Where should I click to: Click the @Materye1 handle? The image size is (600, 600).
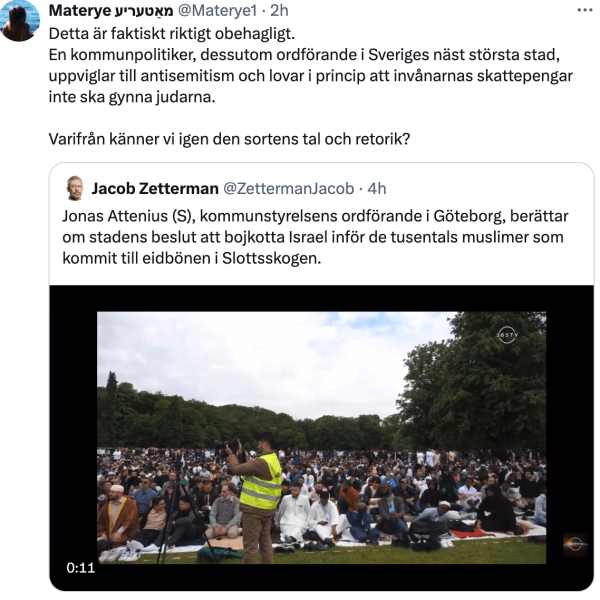coord(217,10)
